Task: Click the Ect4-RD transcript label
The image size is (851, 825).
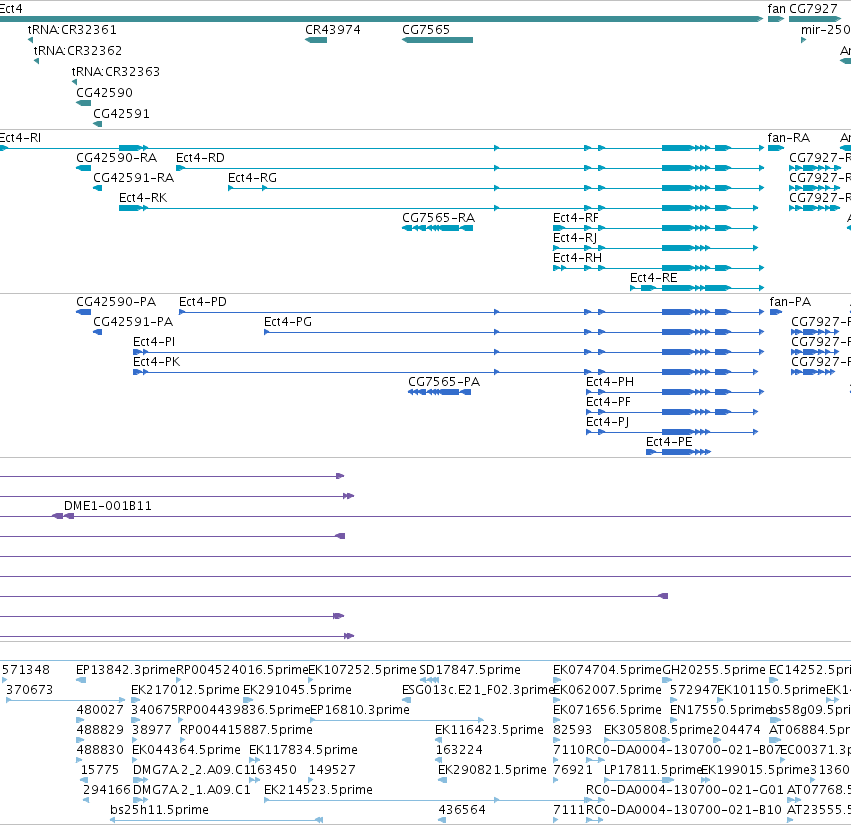Action: pyautogui.click(x=200, y=158)
